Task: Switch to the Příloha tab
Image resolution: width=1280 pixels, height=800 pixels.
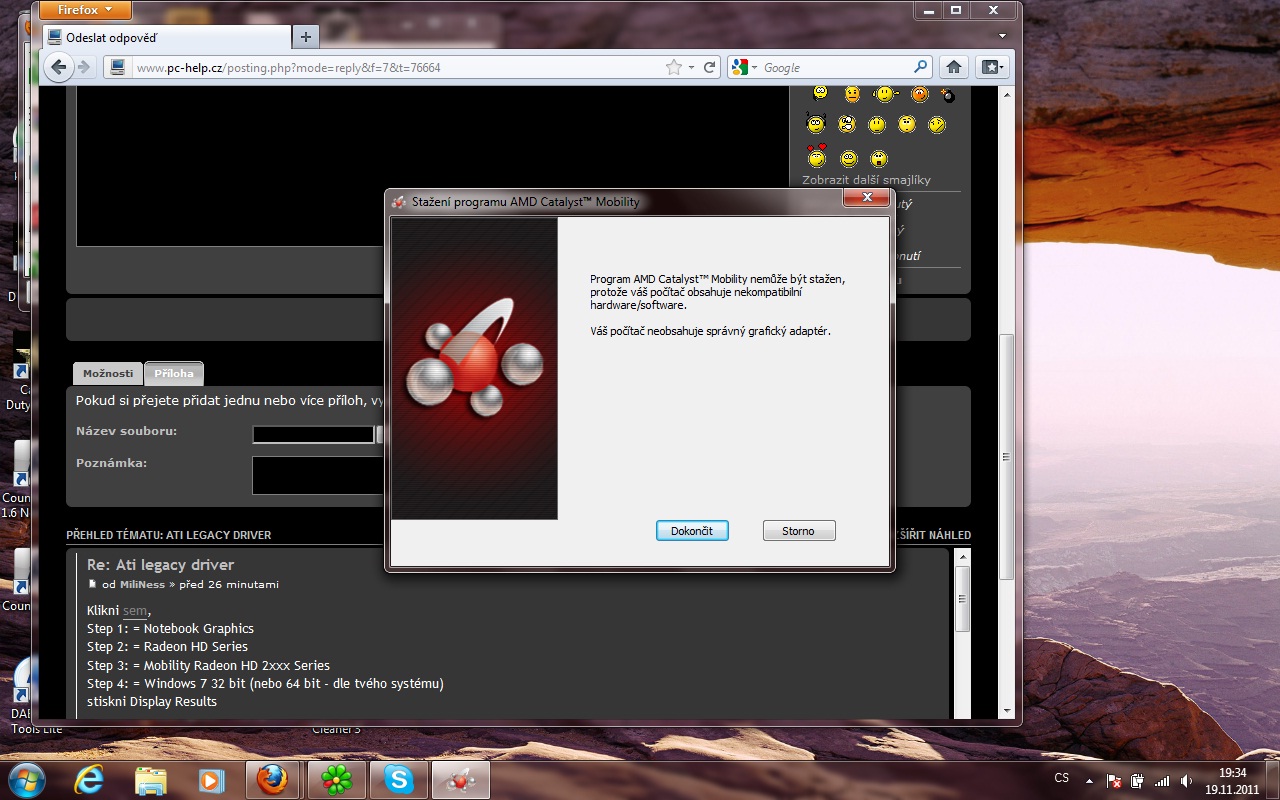Action: (174, 374)
